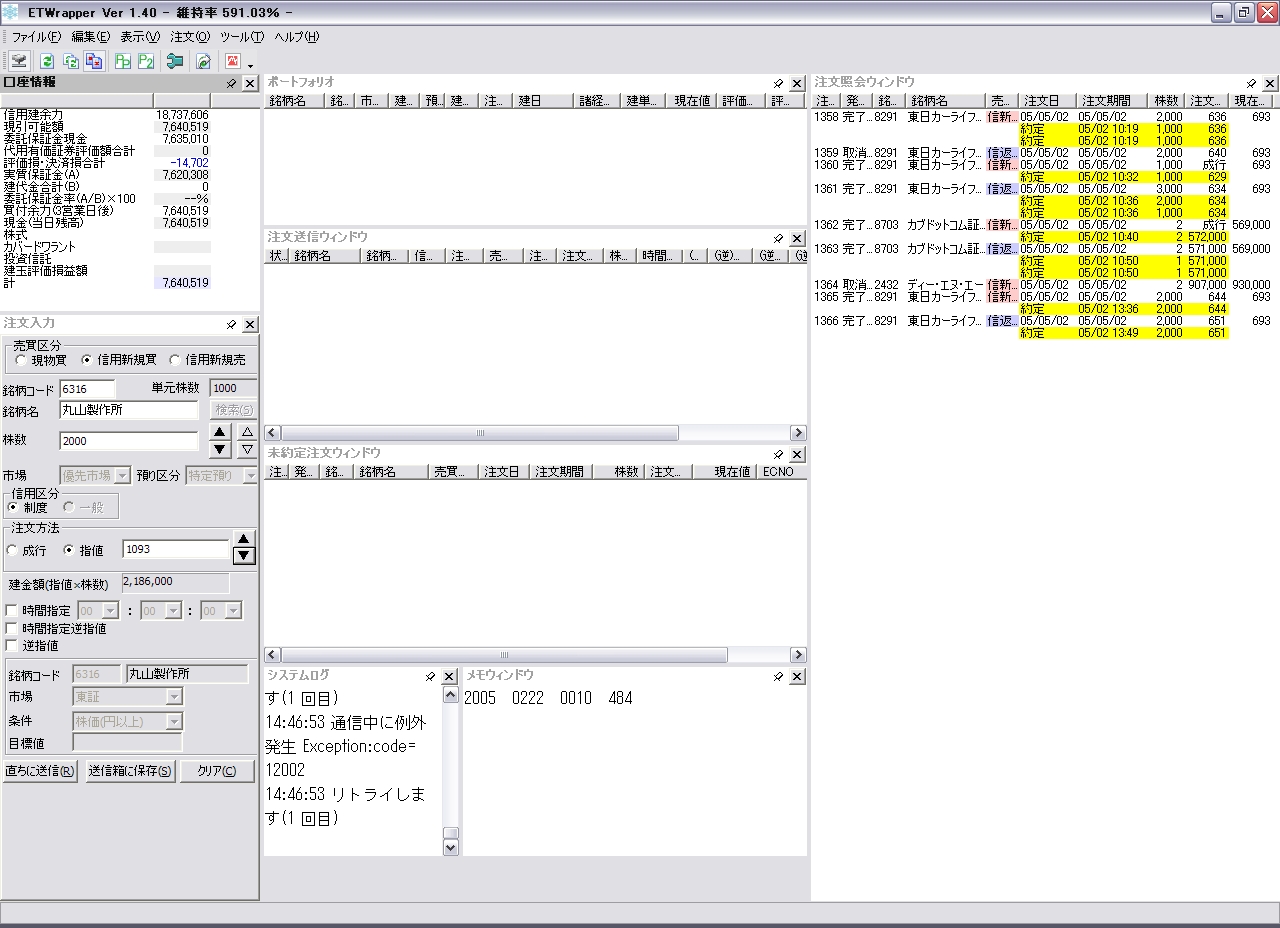Open the ヘルプ(H) menu
1280x928 pixels.
pyautogui.click(x=297, y=37)
